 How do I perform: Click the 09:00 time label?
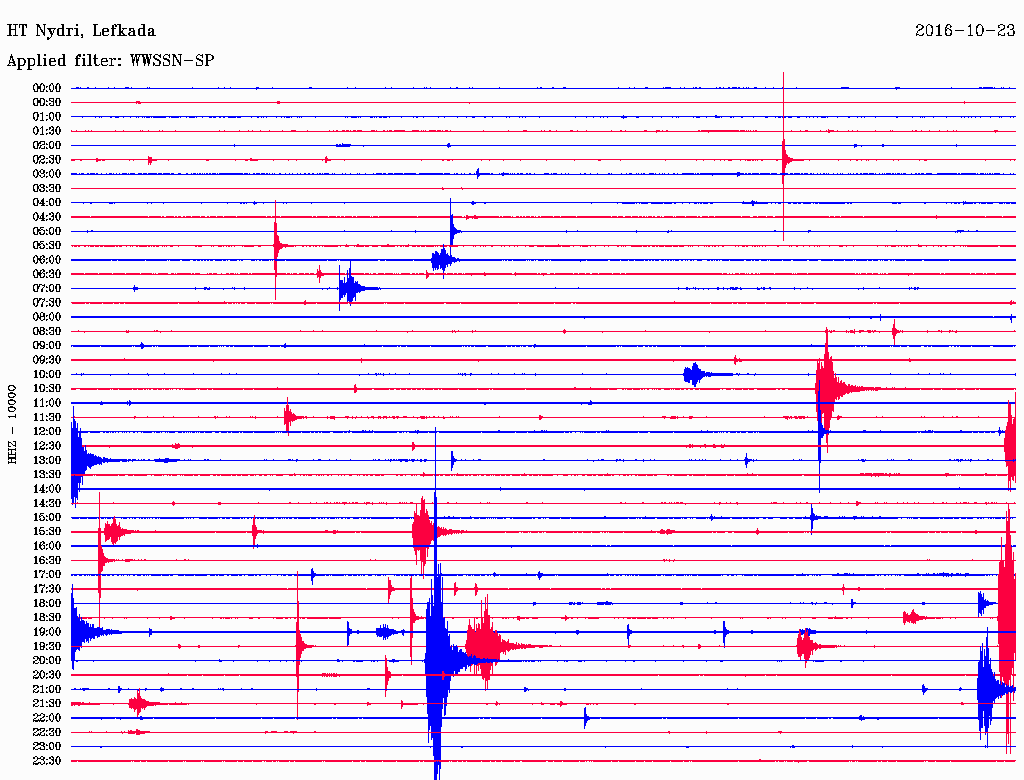click(47, 346)
